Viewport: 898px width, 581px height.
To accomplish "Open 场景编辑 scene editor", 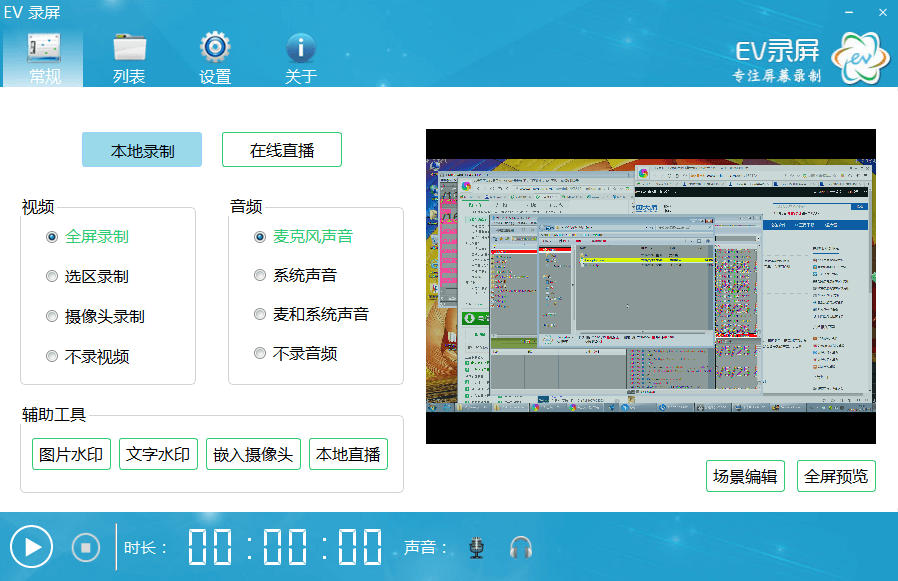I will tap(745, 476).
